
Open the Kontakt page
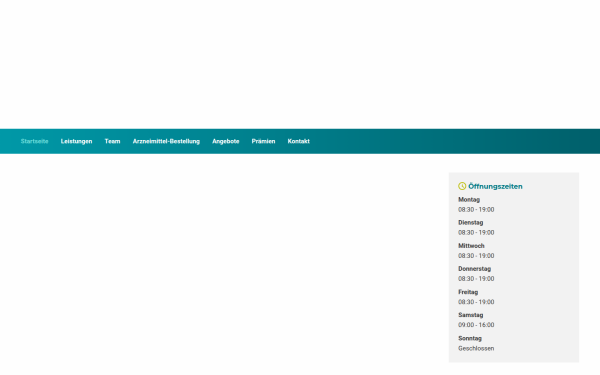[x=298, y=141]
